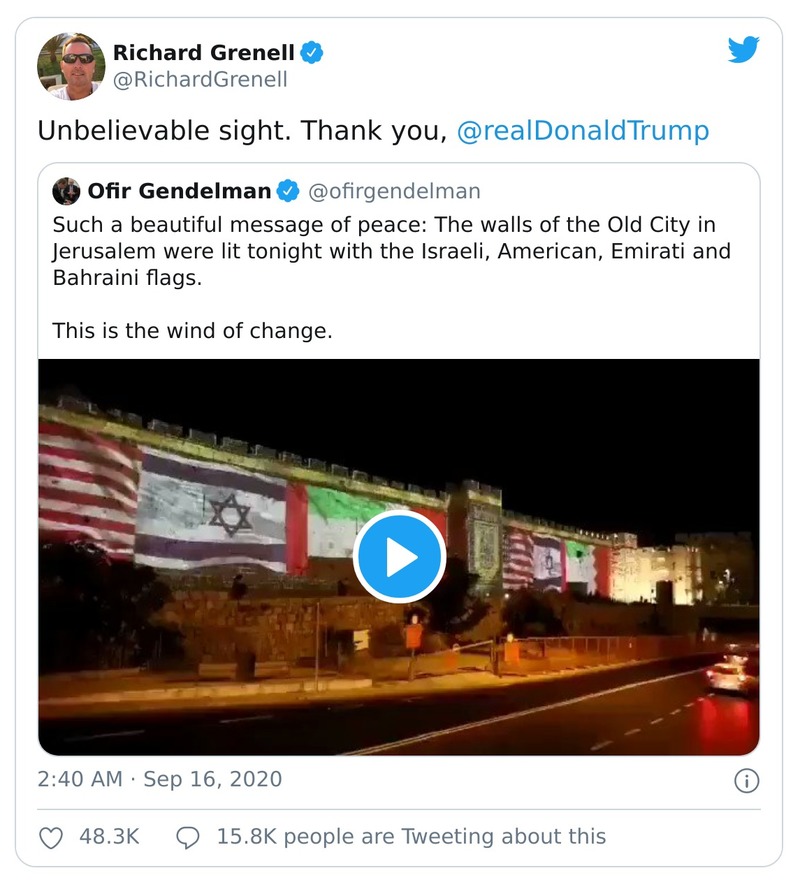800x889 pixels.
Task: Open replies via the speech bubble icon
Action: point(190,836)
